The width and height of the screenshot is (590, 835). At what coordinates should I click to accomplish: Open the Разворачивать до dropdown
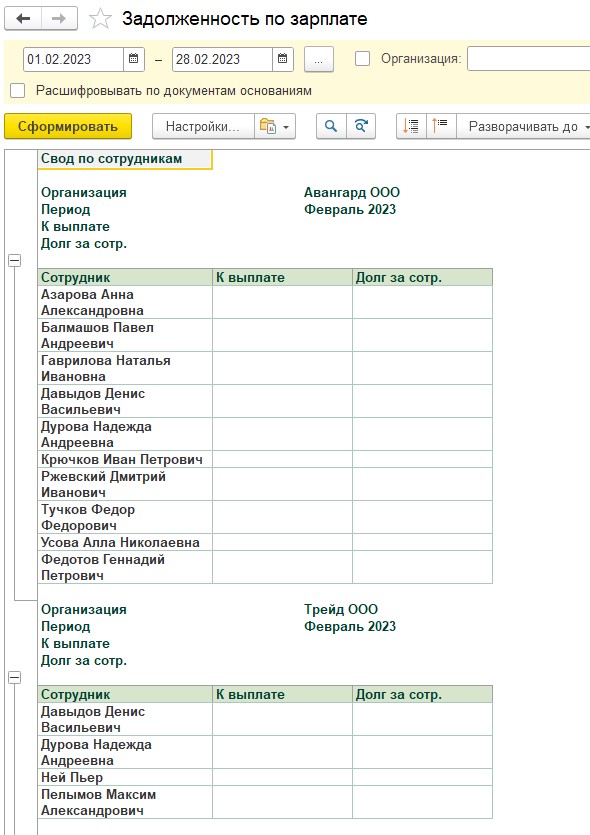pos(523,127)
